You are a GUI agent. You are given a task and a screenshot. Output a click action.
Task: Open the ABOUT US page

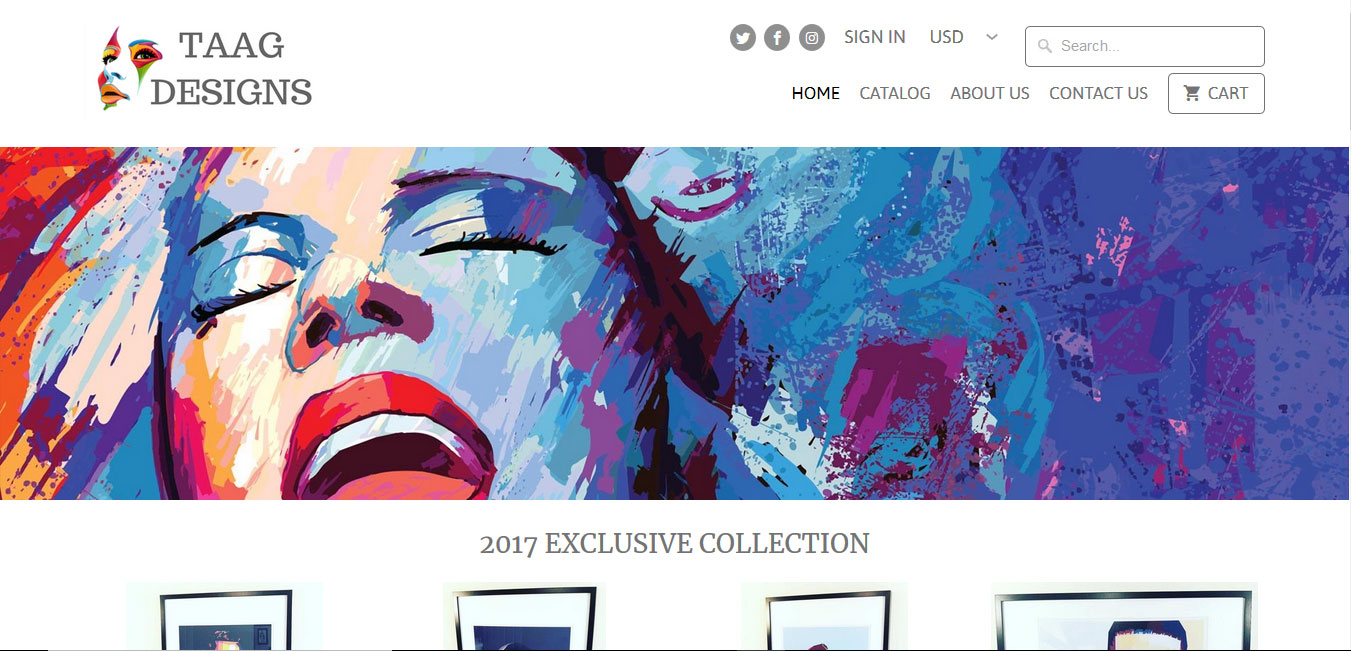pos(990,93)
